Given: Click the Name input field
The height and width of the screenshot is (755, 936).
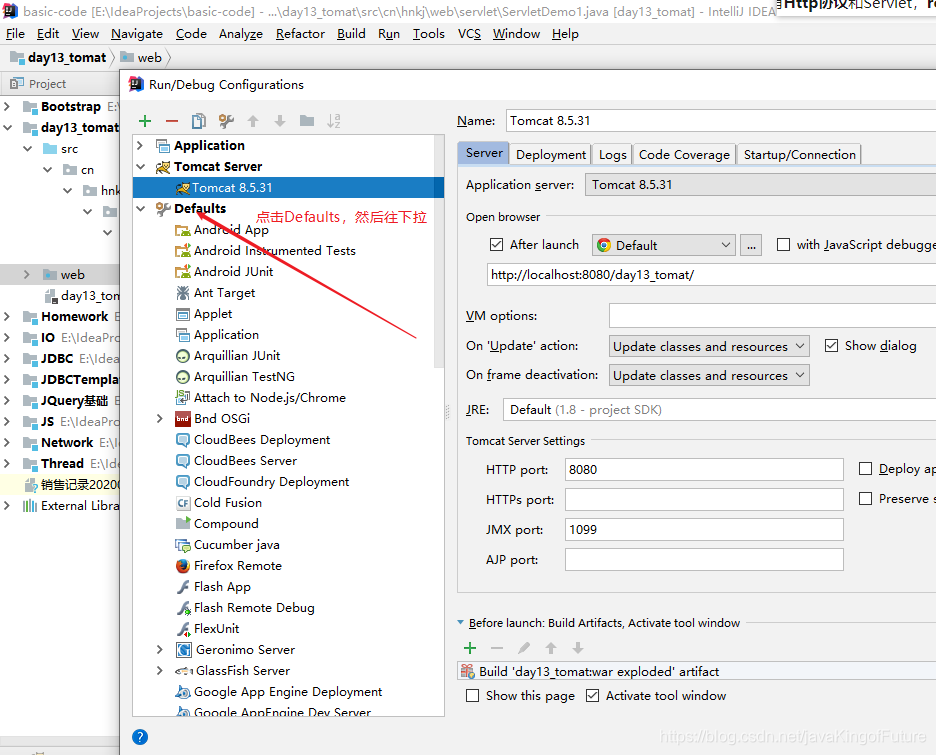Looking at the screenshot, I should (721, 121).
